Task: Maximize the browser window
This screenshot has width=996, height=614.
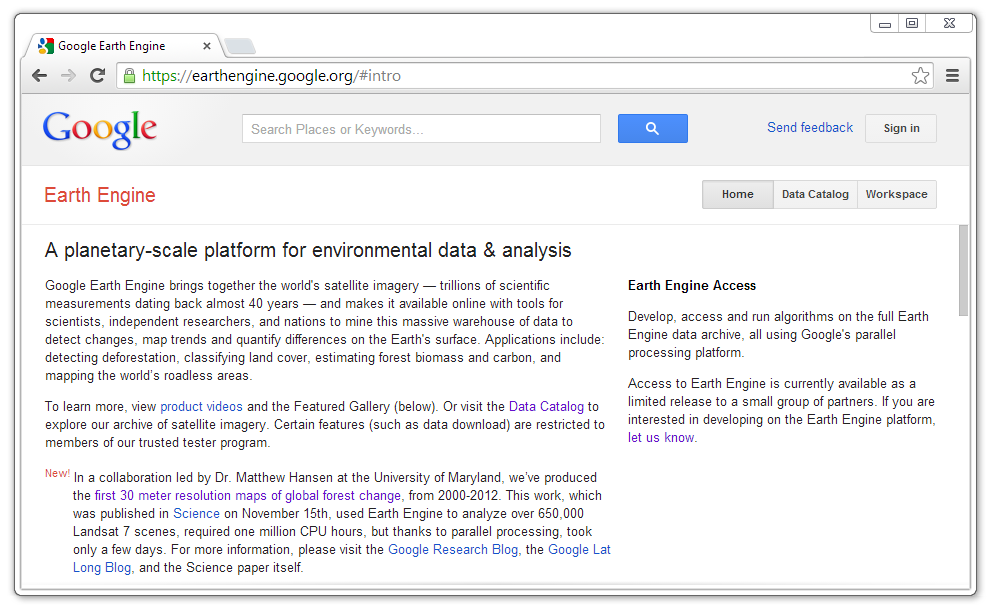Action: coord(912,23)
